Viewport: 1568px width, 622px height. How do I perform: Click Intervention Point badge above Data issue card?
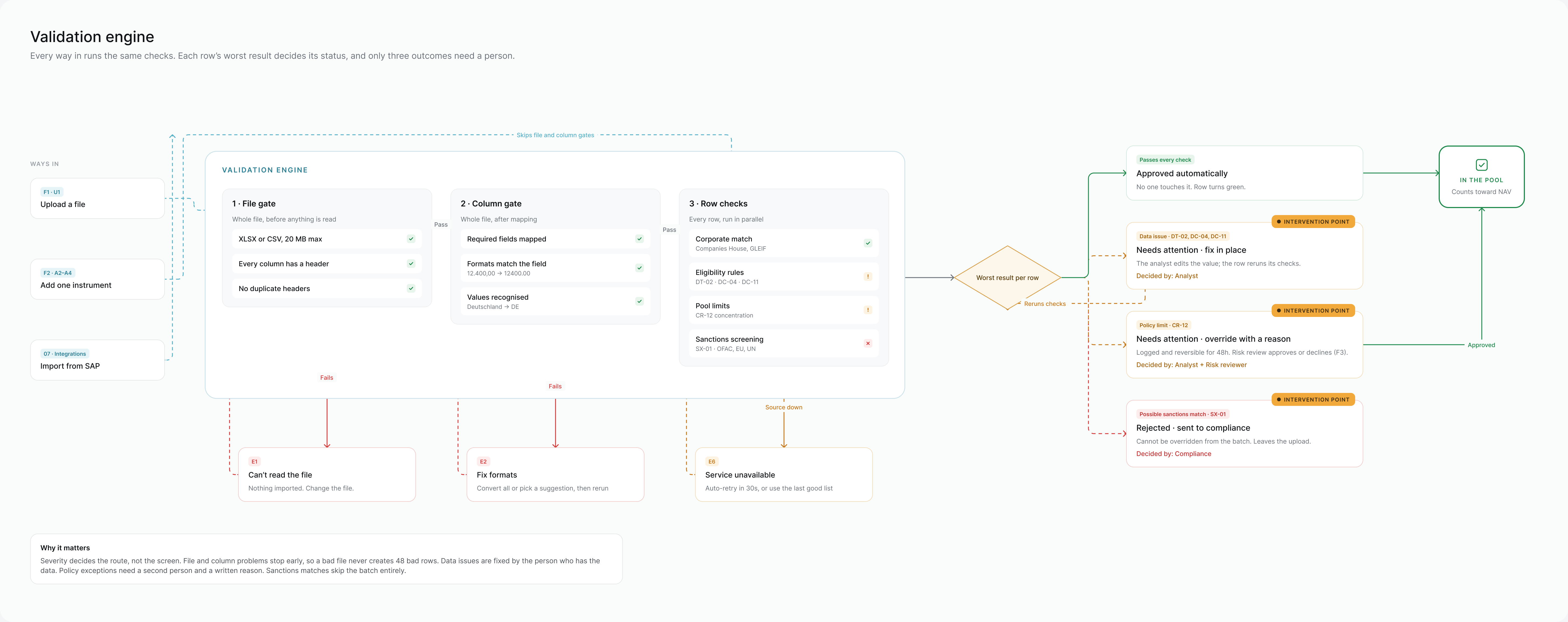click(1313, 222)
